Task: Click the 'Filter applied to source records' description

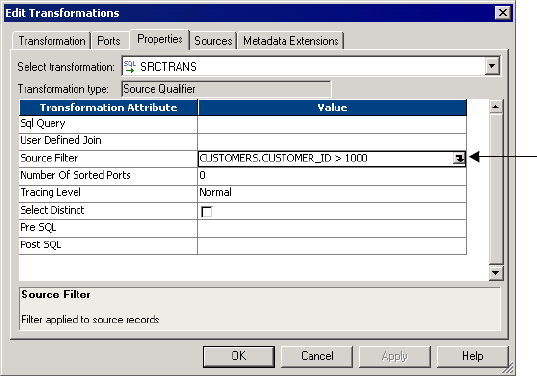Action: click(90, 319)
